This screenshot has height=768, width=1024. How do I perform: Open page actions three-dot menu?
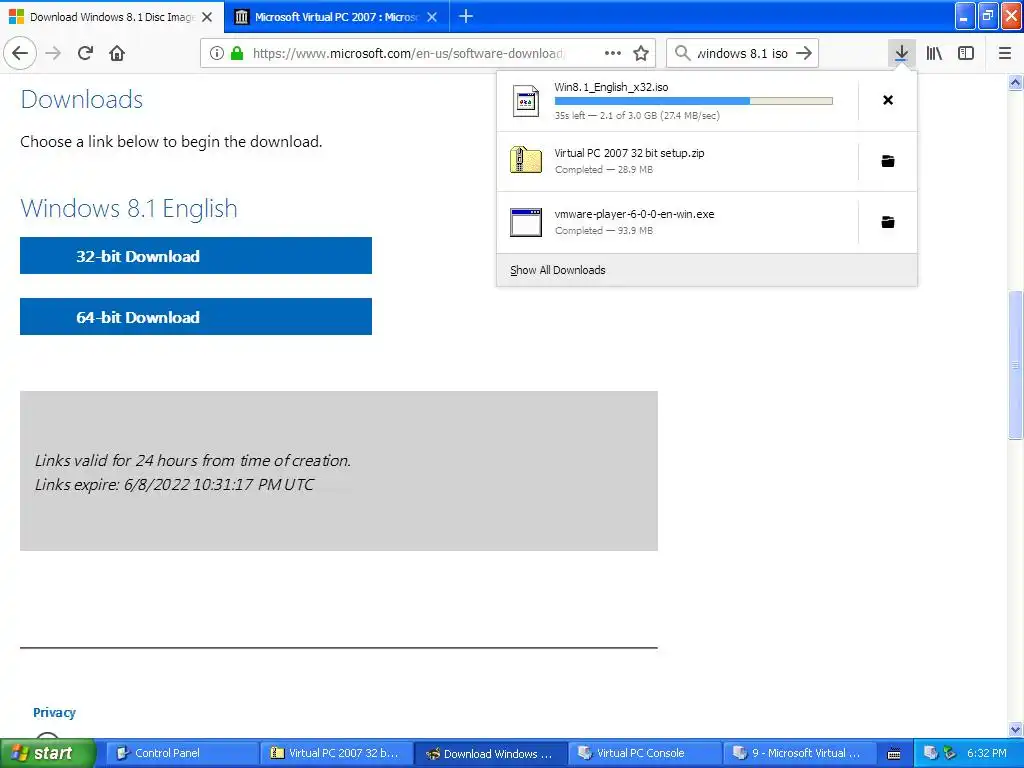[x=613, y=53]
